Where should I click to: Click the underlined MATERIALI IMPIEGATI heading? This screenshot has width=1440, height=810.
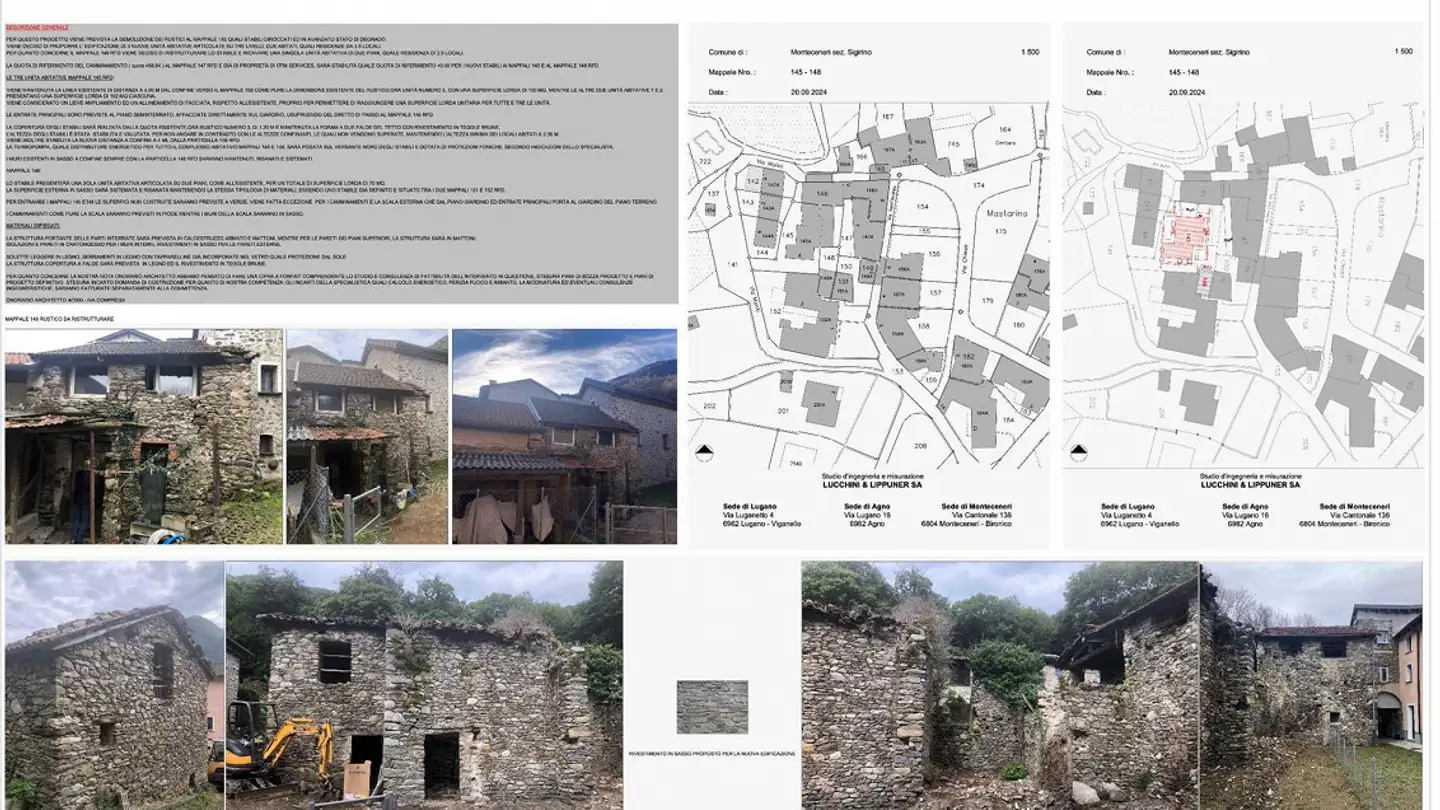point(34,226)
